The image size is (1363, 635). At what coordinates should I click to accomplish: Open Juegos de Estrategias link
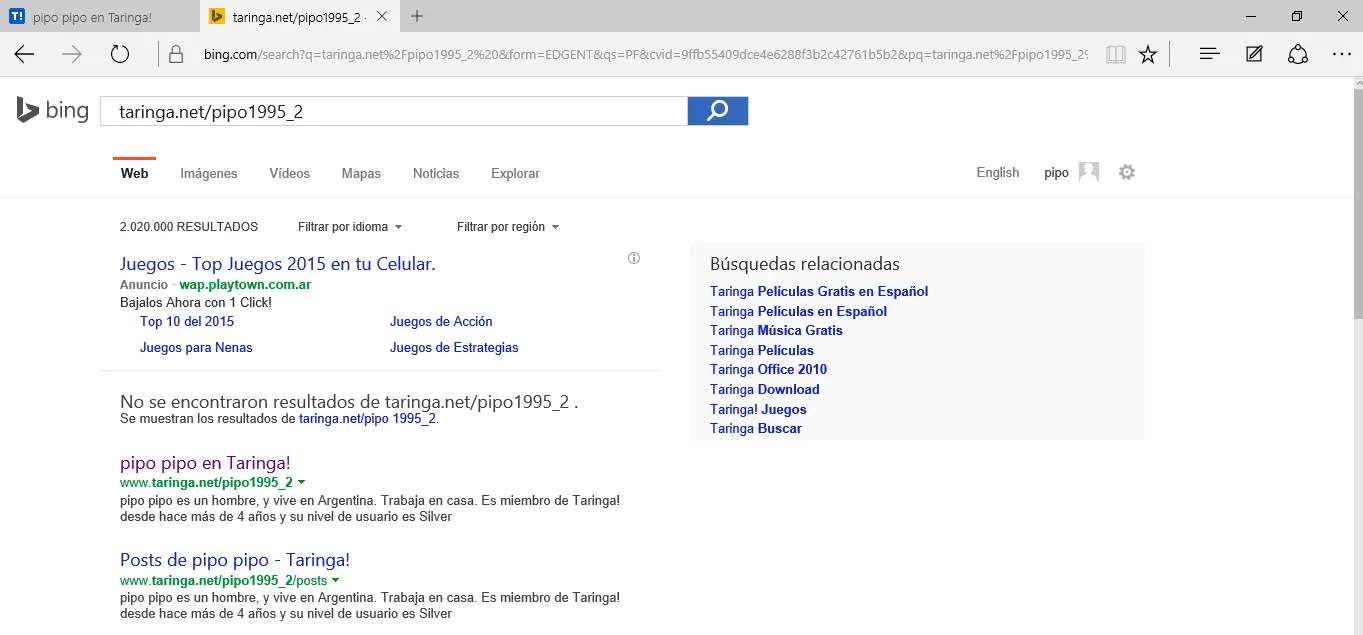point(454,347)
